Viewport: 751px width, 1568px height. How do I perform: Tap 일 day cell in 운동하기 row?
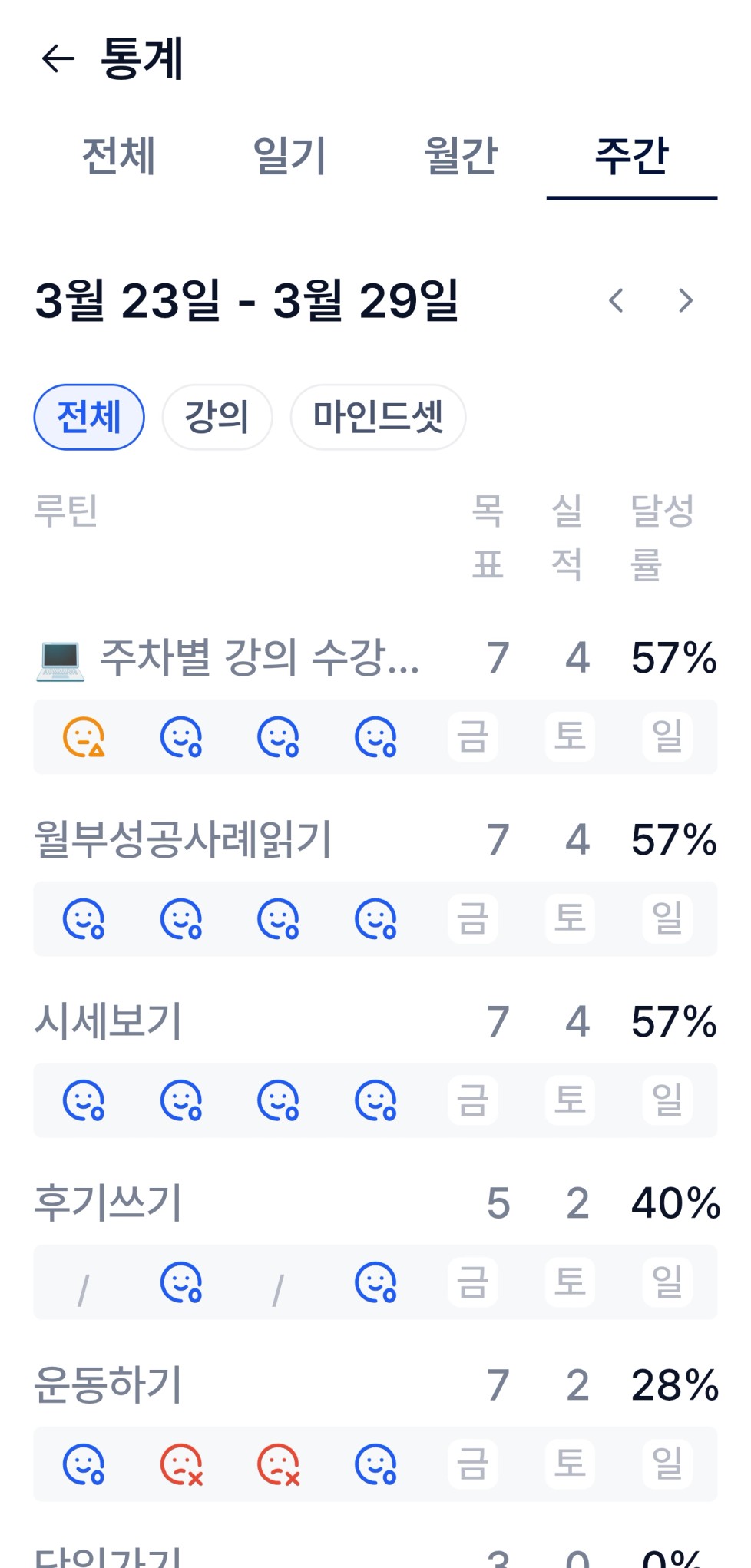coord(667,1464)
